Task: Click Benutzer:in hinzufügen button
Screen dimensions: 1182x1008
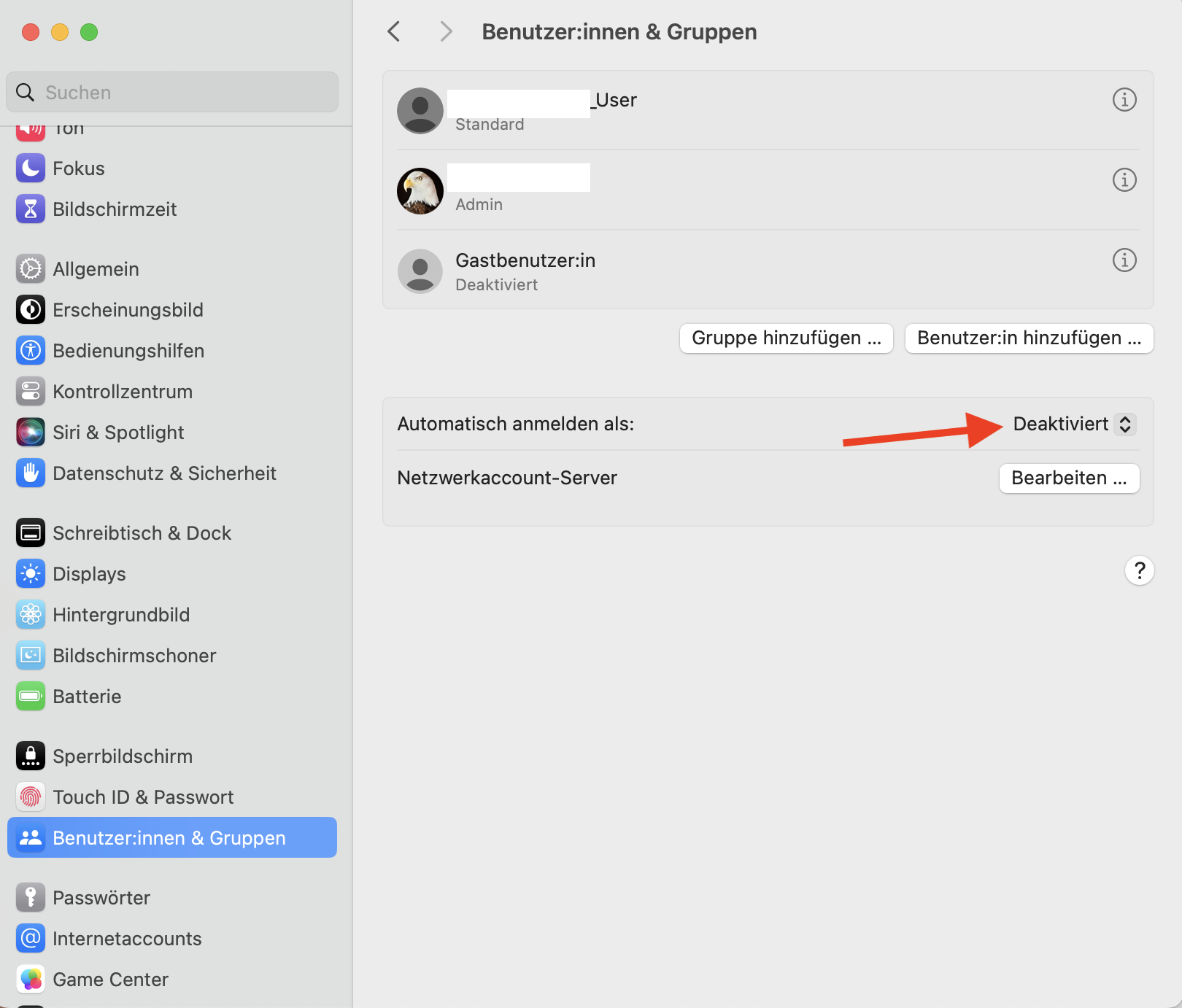Action: [1030, 338]
